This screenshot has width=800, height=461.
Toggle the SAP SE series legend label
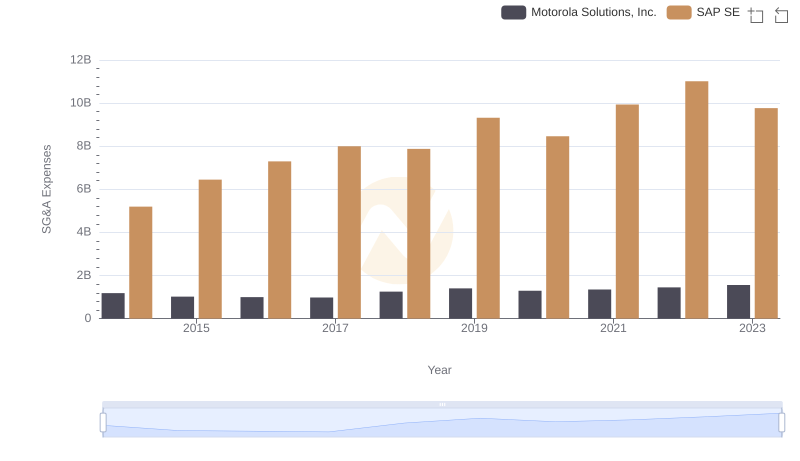tap(717, 12)
